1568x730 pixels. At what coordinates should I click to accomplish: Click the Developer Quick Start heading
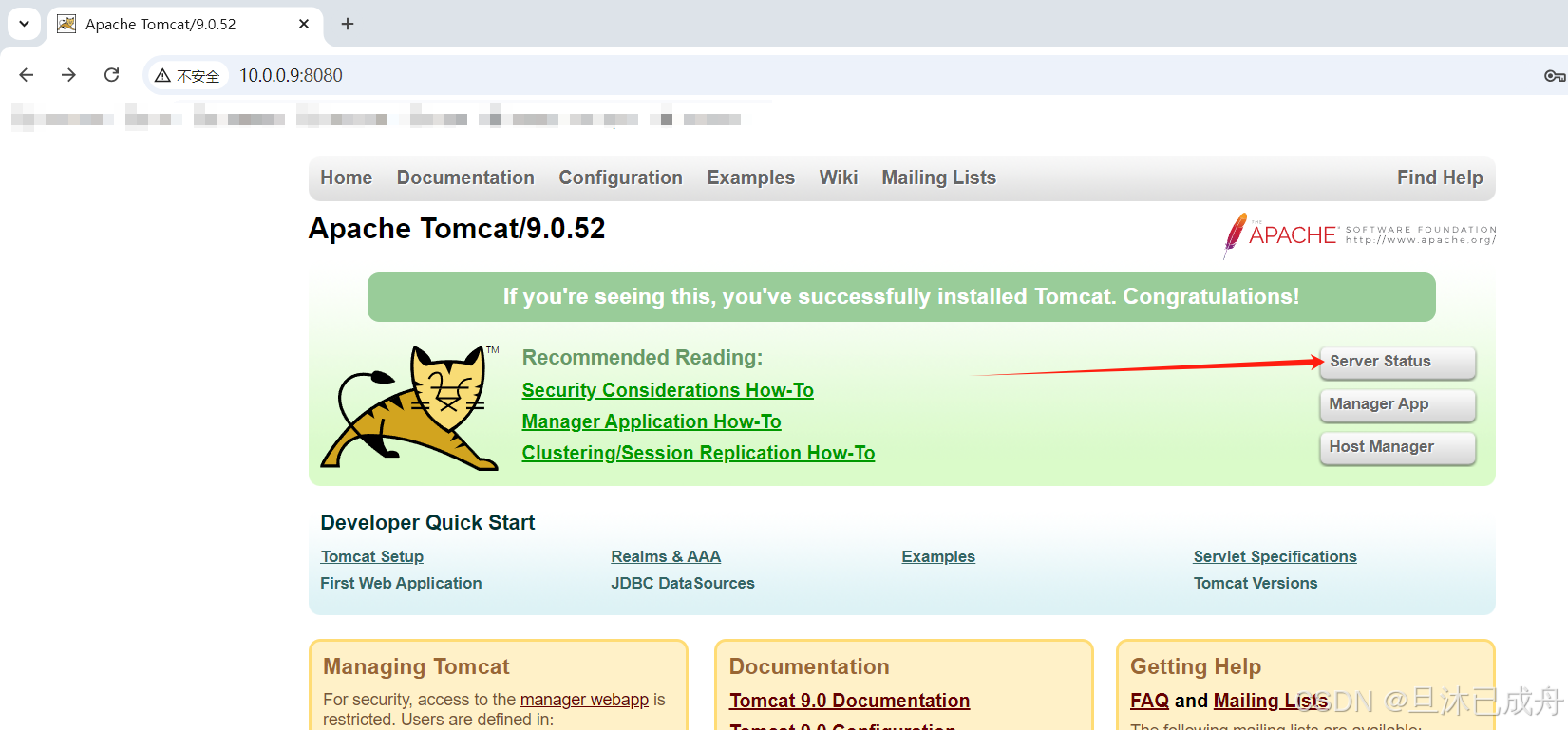[x=427, y=522]
